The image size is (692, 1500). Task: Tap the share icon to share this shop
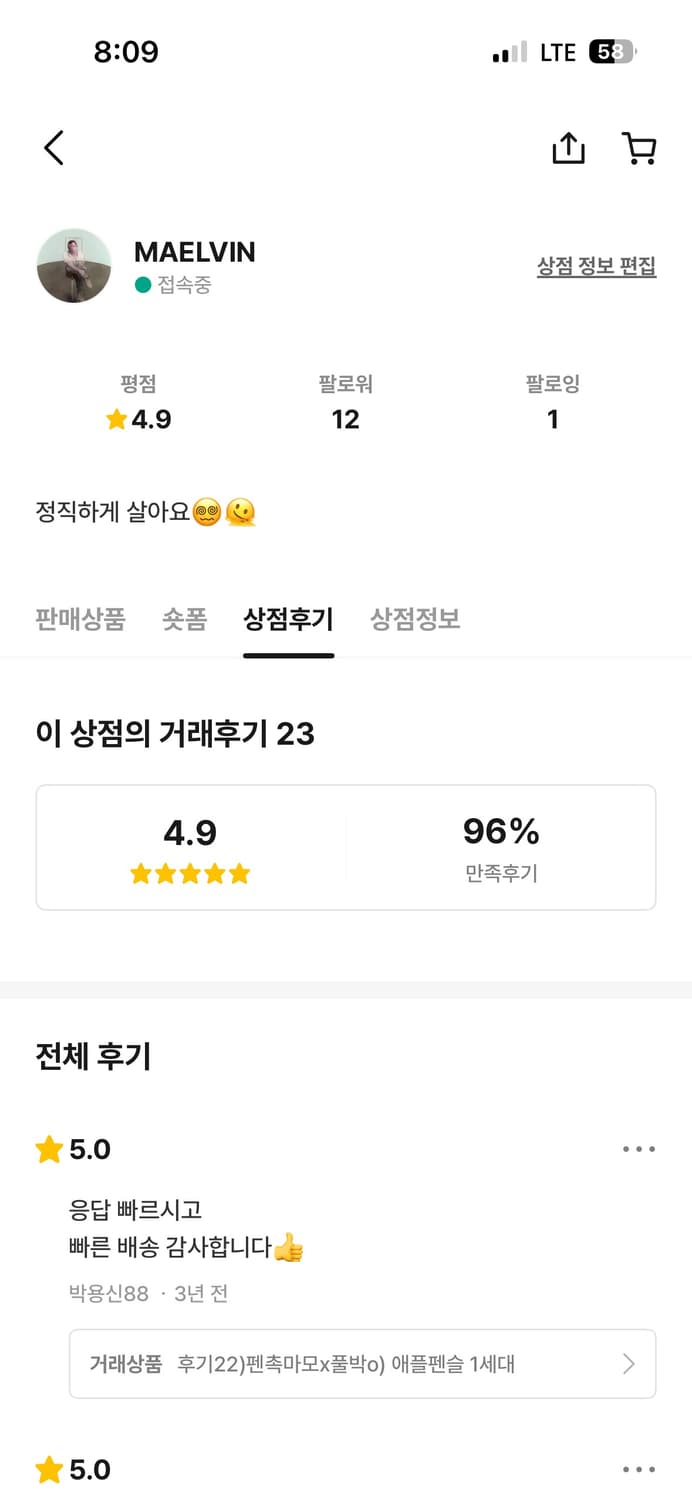click(568, 147)
